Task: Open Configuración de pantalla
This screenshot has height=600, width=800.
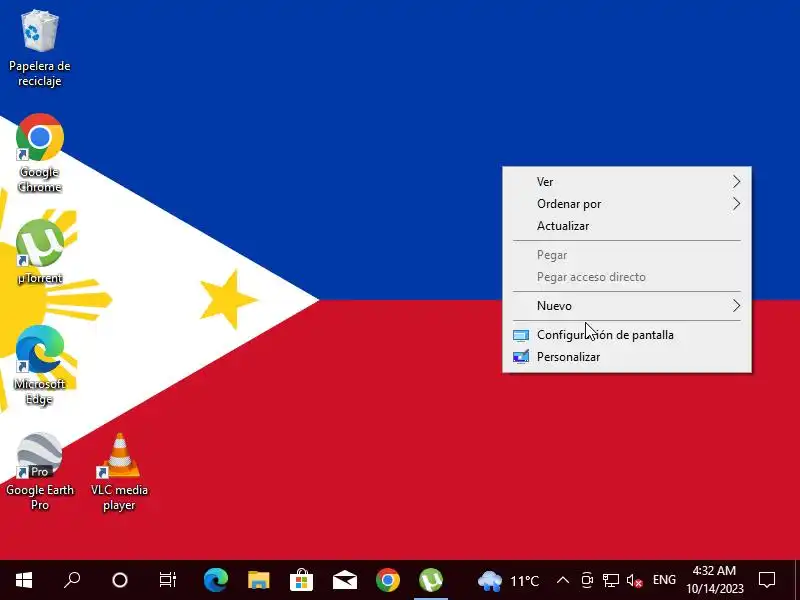Action: [x=627, y=335]
